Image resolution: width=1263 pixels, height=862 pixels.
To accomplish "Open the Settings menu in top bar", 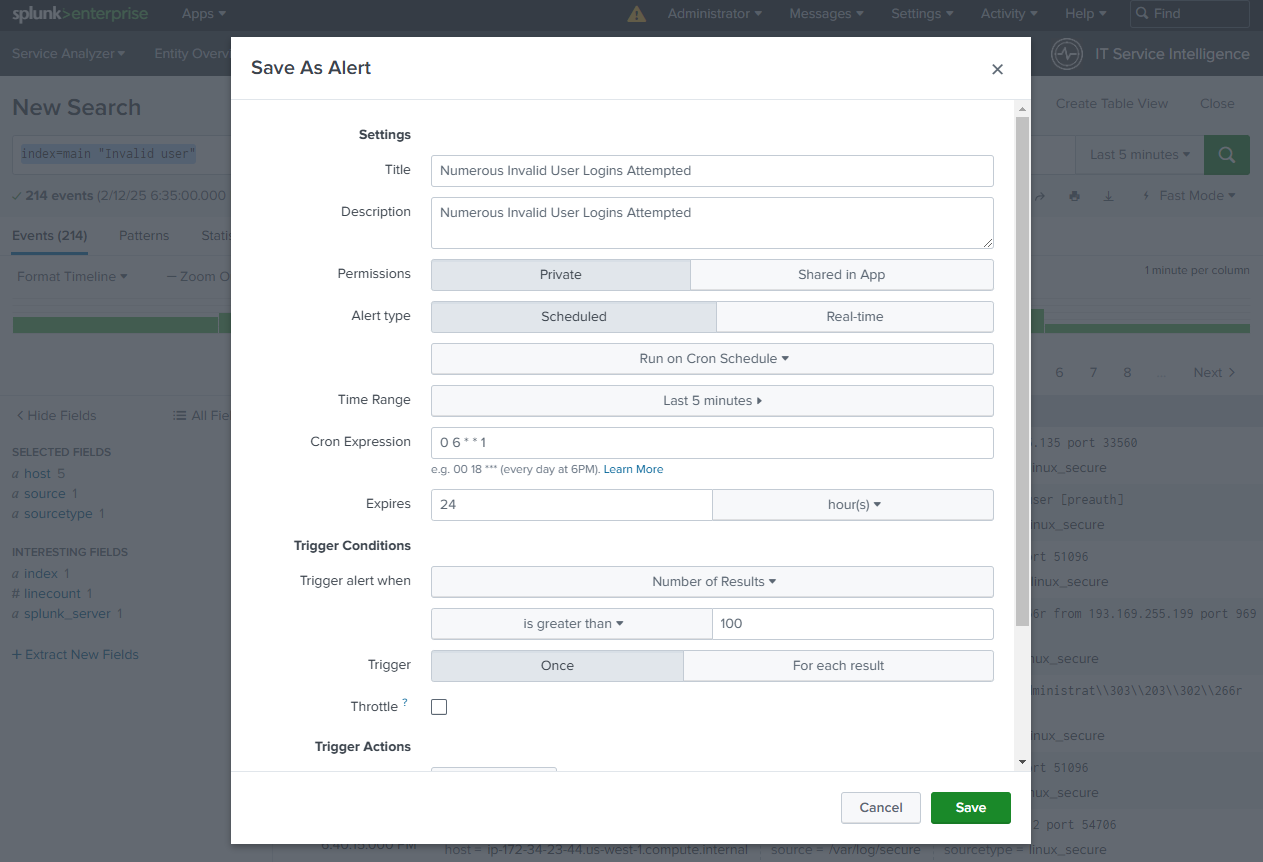I will (921, 14).
